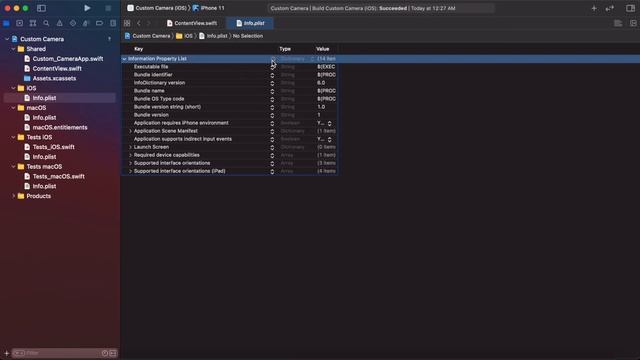This screenshot has width=640, height=360.
Task: Add editor on right
Action: point(633,23)
